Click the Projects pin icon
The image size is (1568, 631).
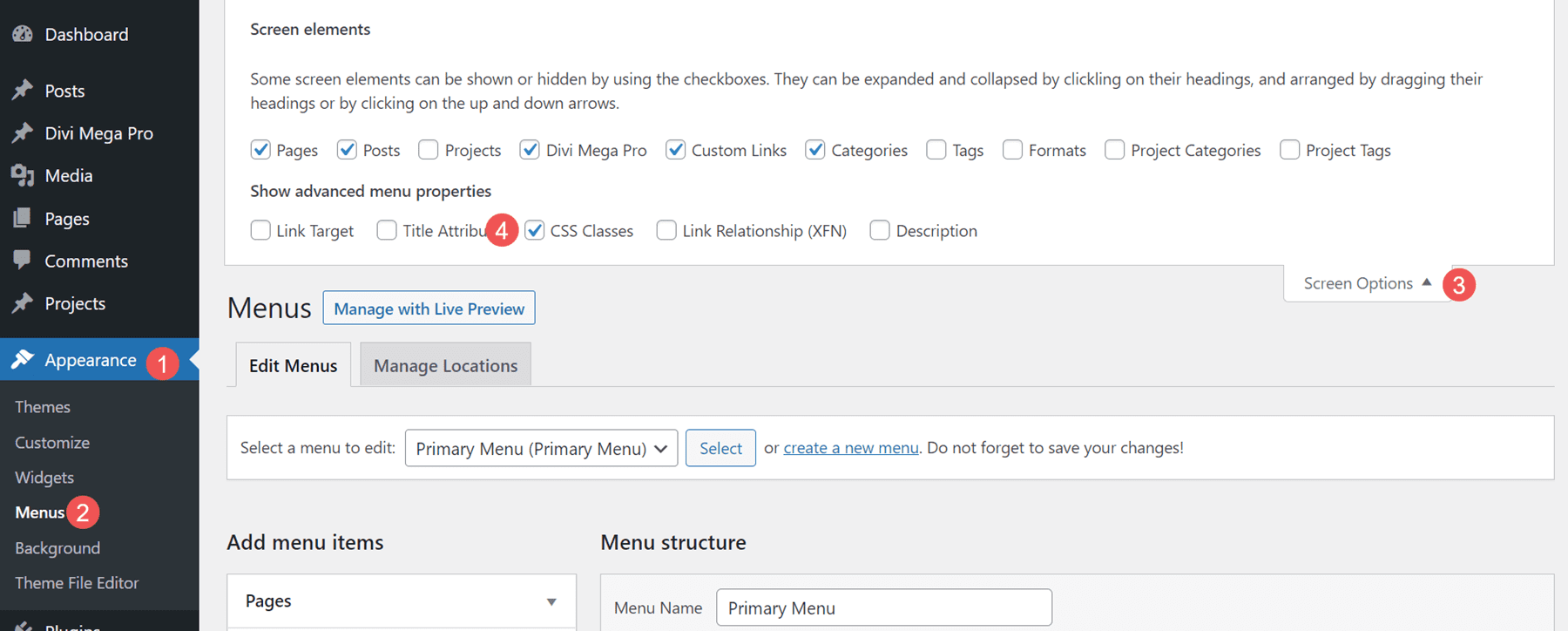click(x=23, y=302)
